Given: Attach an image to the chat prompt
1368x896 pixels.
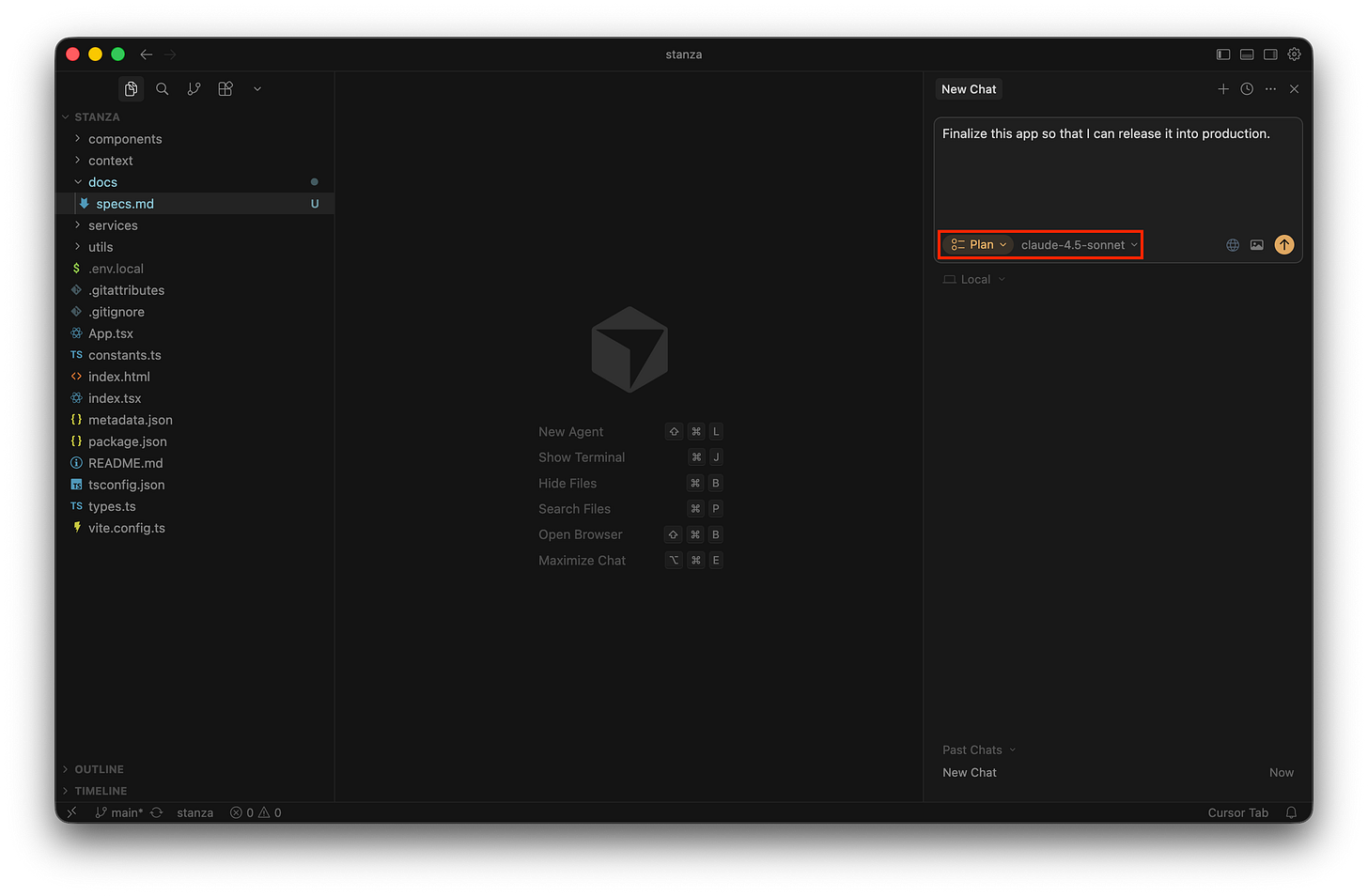Looking at the screenshot, I should pyautogui.click(x=1256, y=244).
